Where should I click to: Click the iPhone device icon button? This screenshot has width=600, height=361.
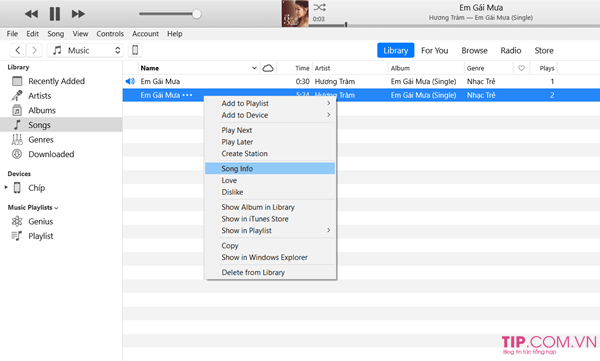[x=135, y=50]
